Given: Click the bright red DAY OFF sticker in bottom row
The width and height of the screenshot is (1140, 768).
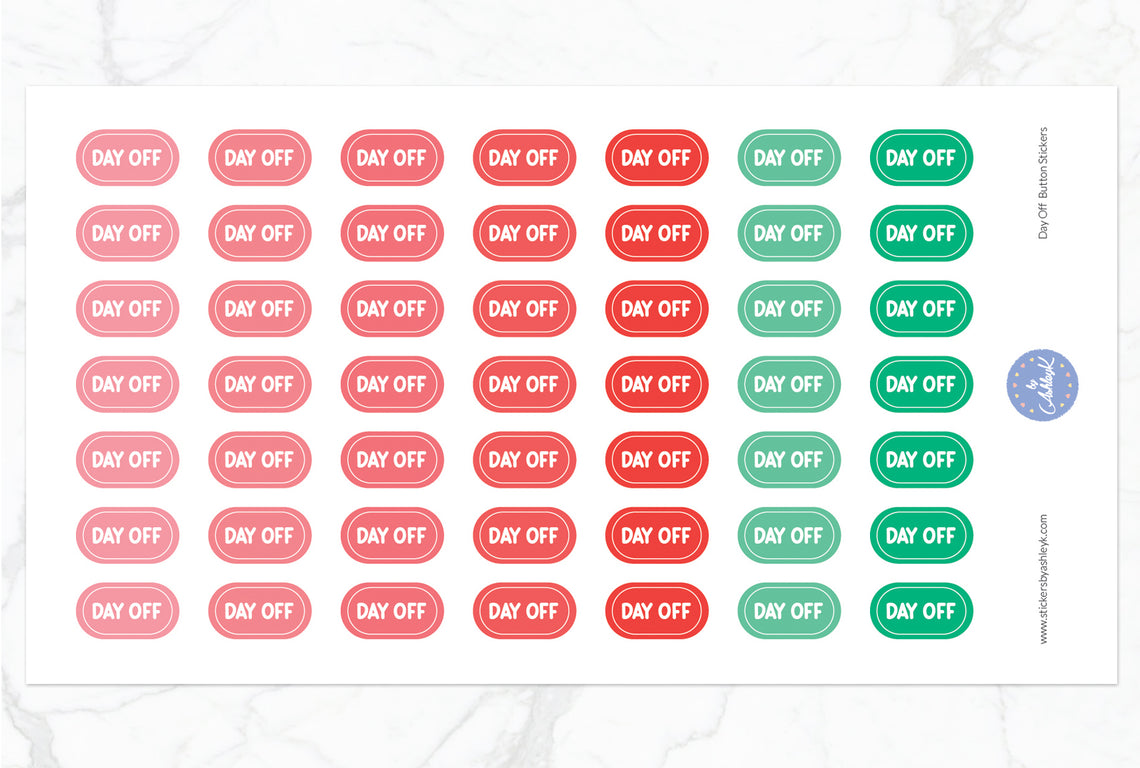Looking at the screenshot, I should tap(656, 611).
